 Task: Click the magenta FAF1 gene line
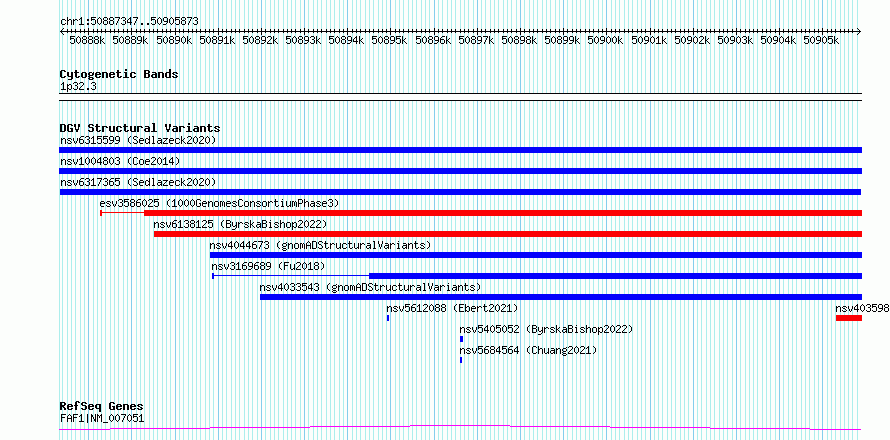[x=460, y=427]
